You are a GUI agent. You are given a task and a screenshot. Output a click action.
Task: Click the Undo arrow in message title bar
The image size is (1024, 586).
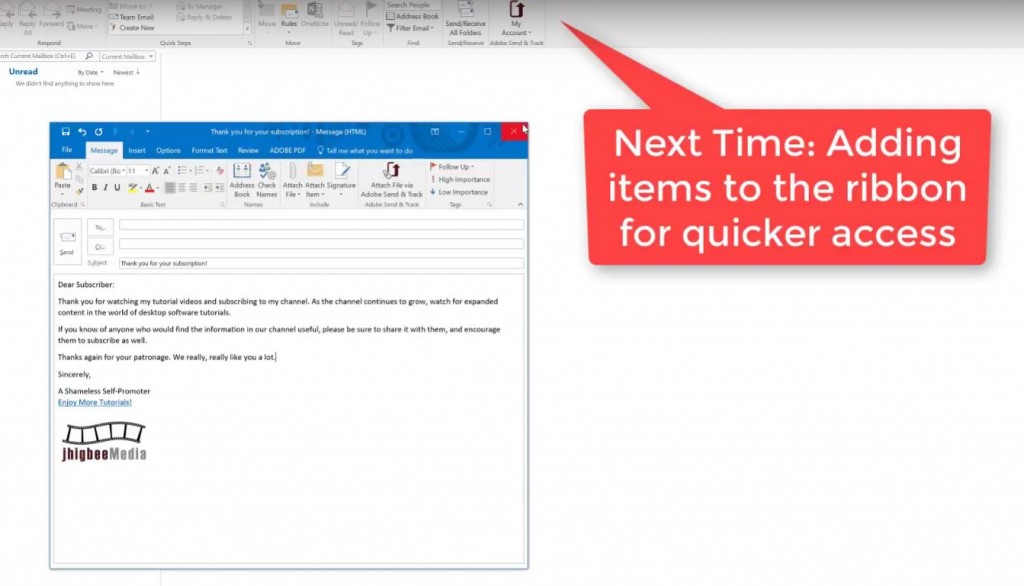82,131
